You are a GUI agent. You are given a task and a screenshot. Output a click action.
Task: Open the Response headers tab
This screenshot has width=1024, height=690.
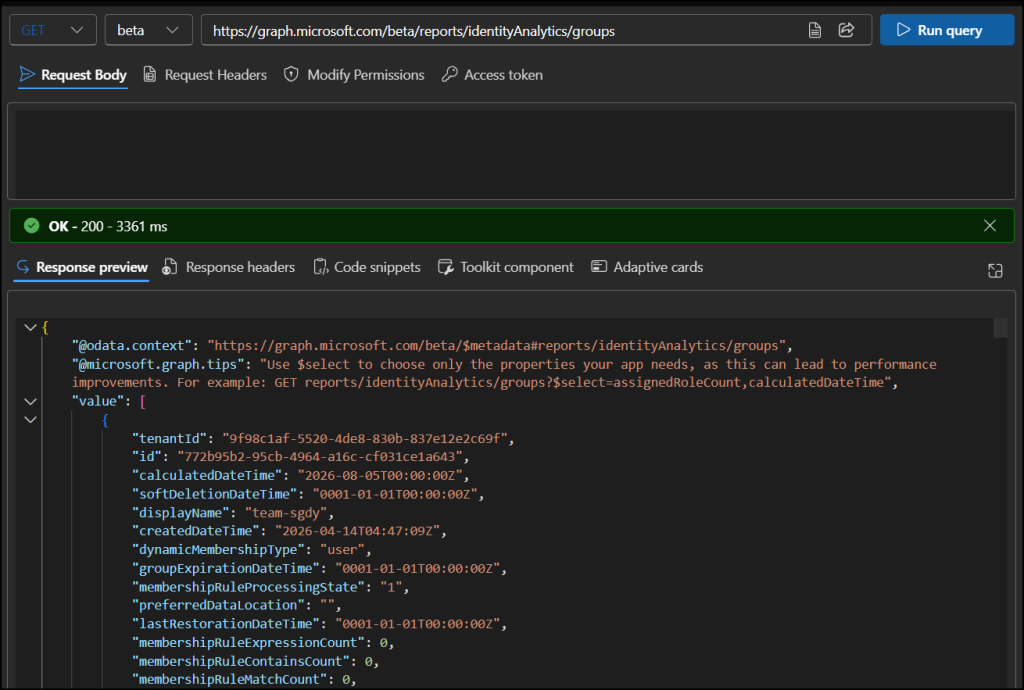pyautogui.click(x=229, y=267)
